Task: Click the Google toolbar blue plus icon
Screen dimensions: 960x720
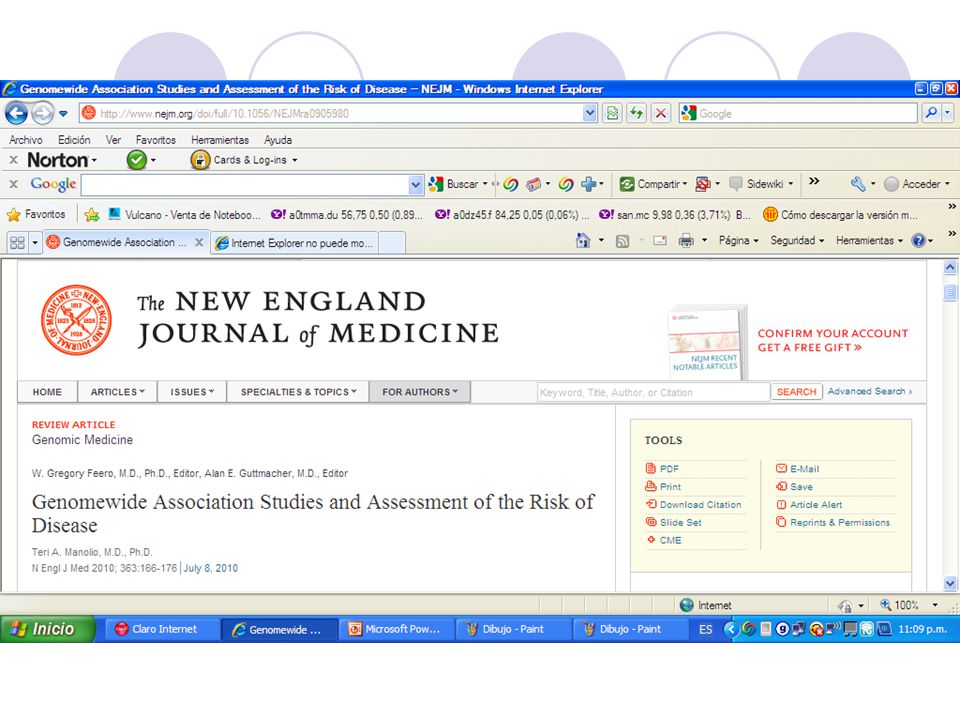Action: click(x=588, y=184)
